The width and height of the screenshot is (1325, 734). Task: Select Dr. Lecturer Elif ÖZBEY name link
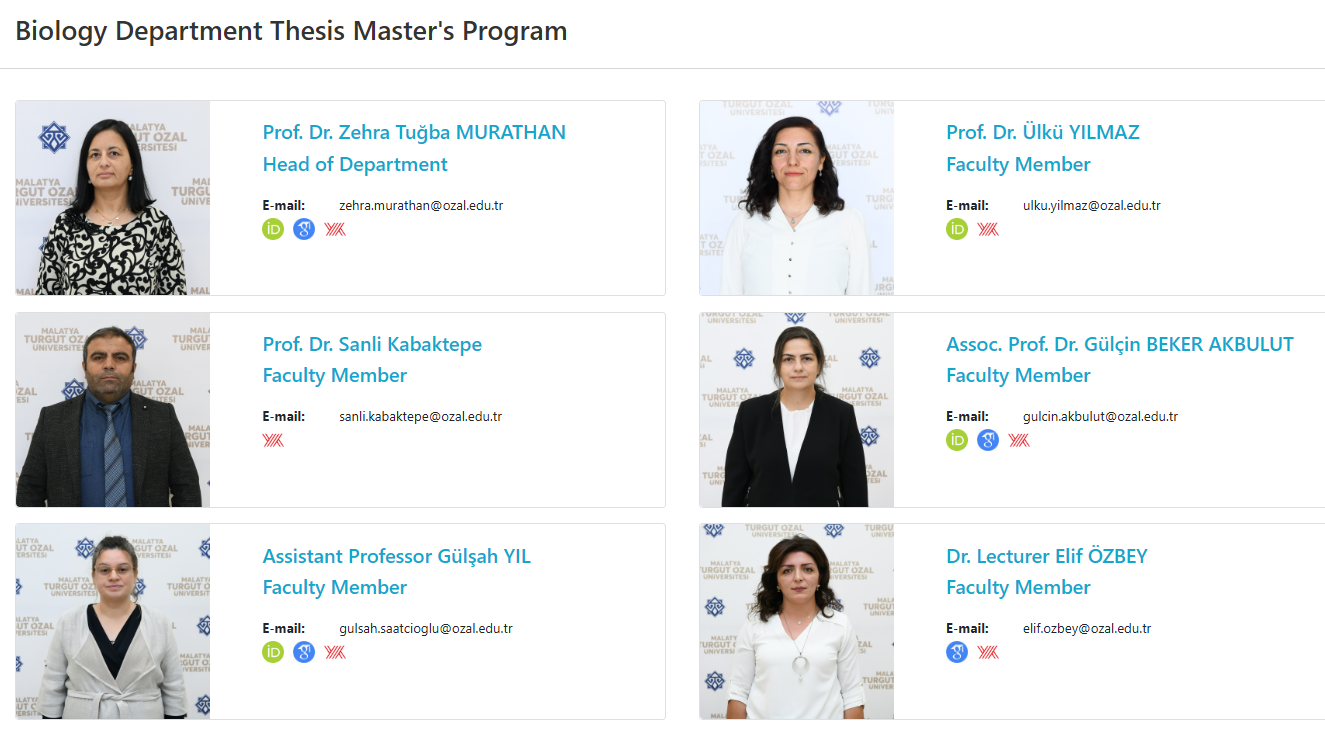pos(1046,556)
